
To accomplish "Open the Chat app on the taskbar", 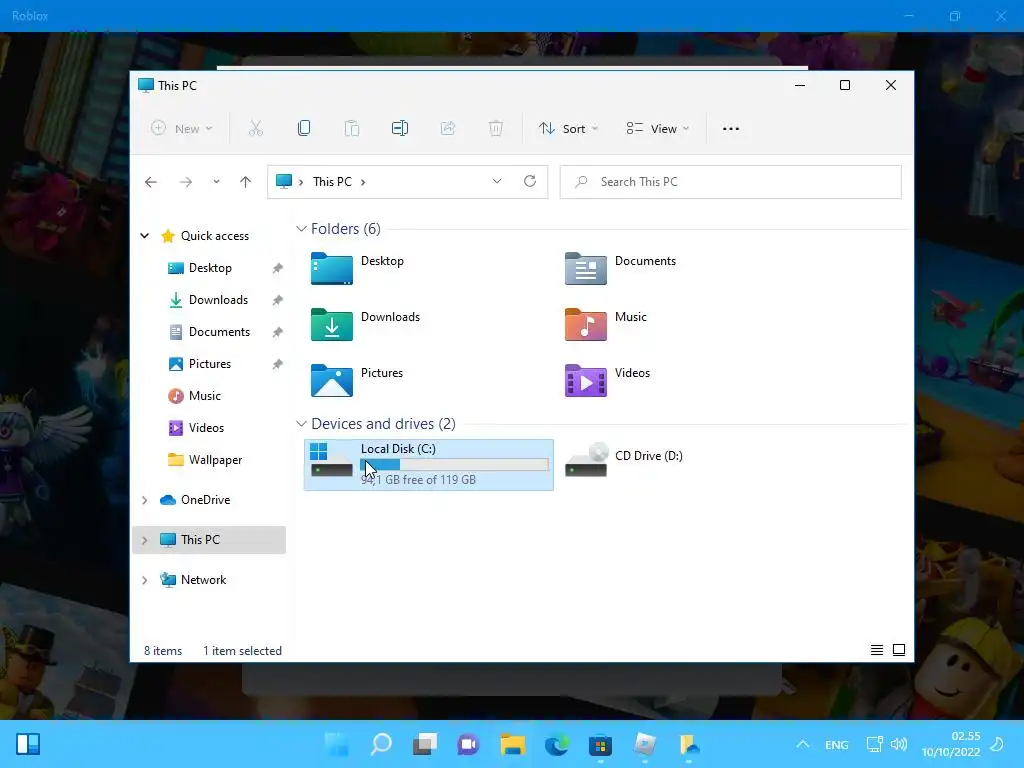I will click(468, 744).
